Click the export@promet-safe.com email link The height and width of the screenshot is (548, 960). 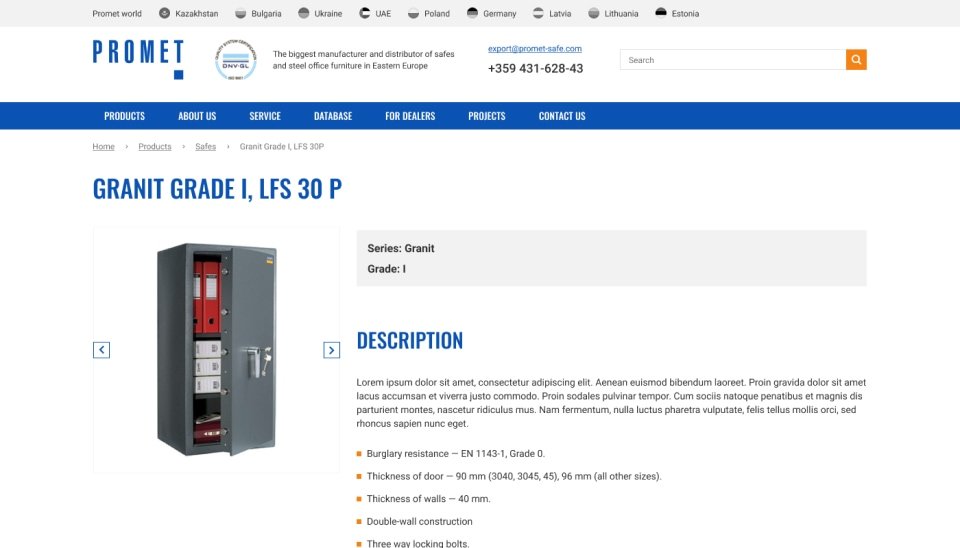(x=535, y=48)
